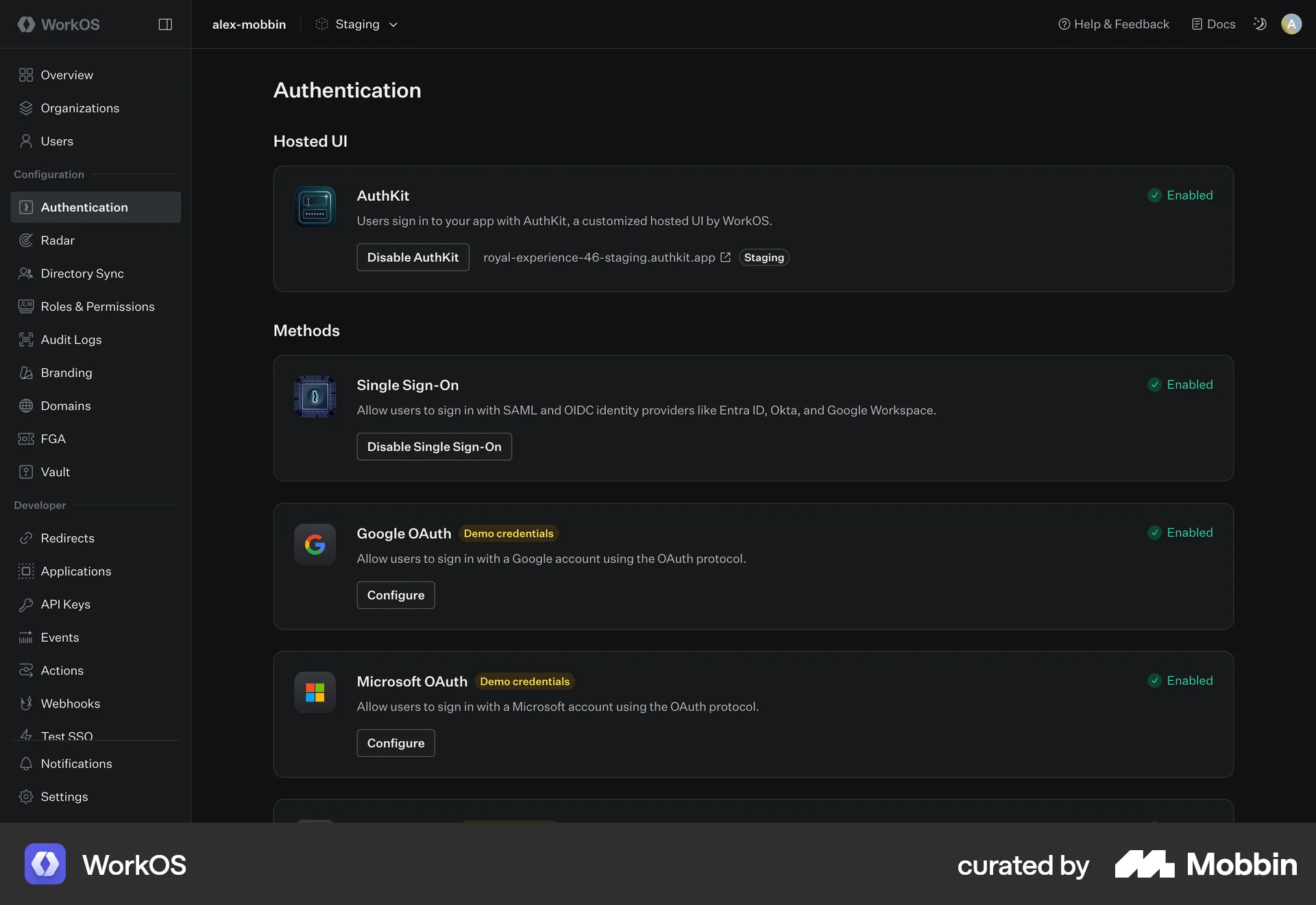
Task: Open Settings from the sidebar
Action: pos(64,796)
